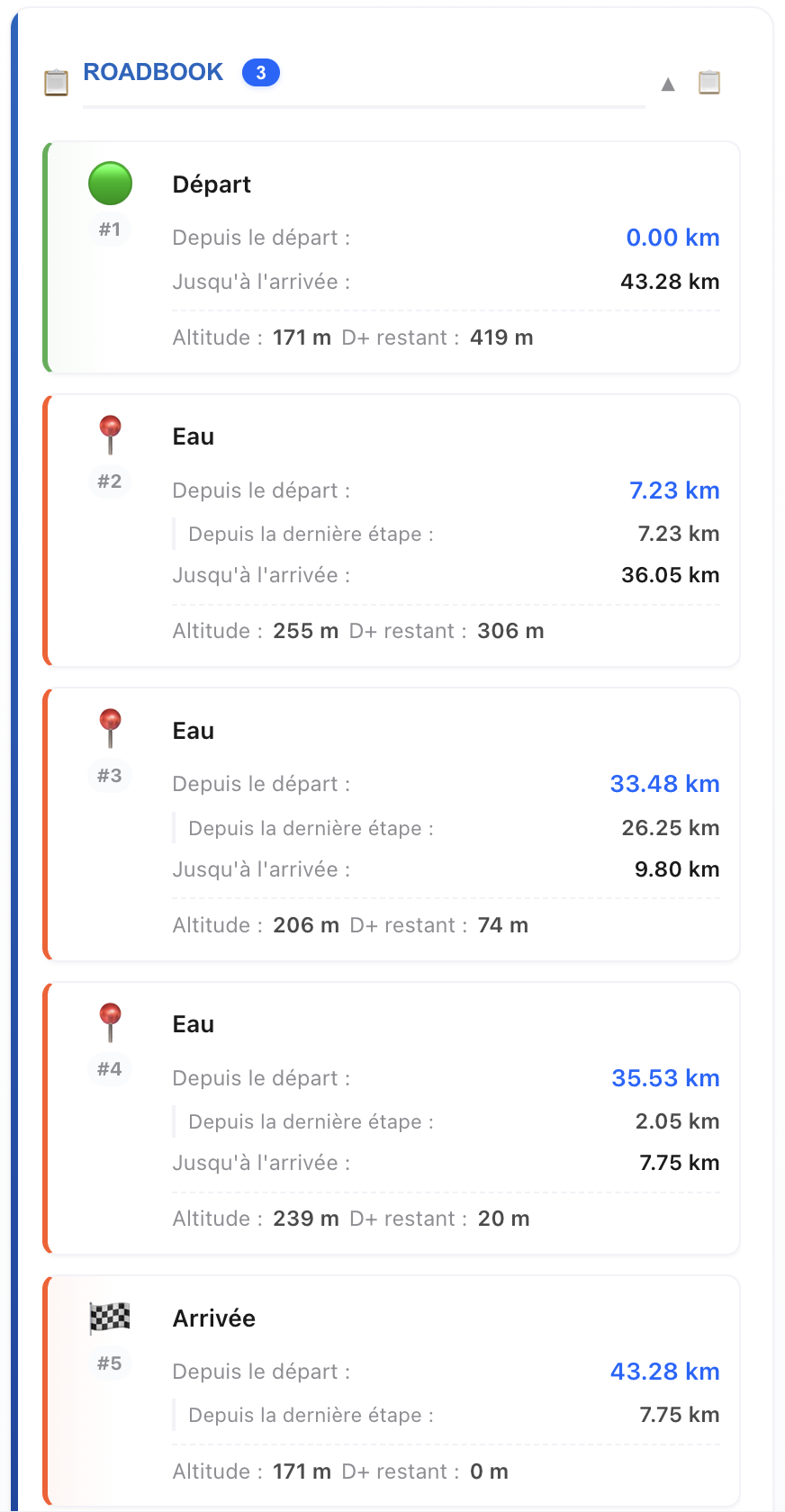Screen dimensions: 785x1512
Task: Open the ROADBOOK heading
Action: pos(153,72)
